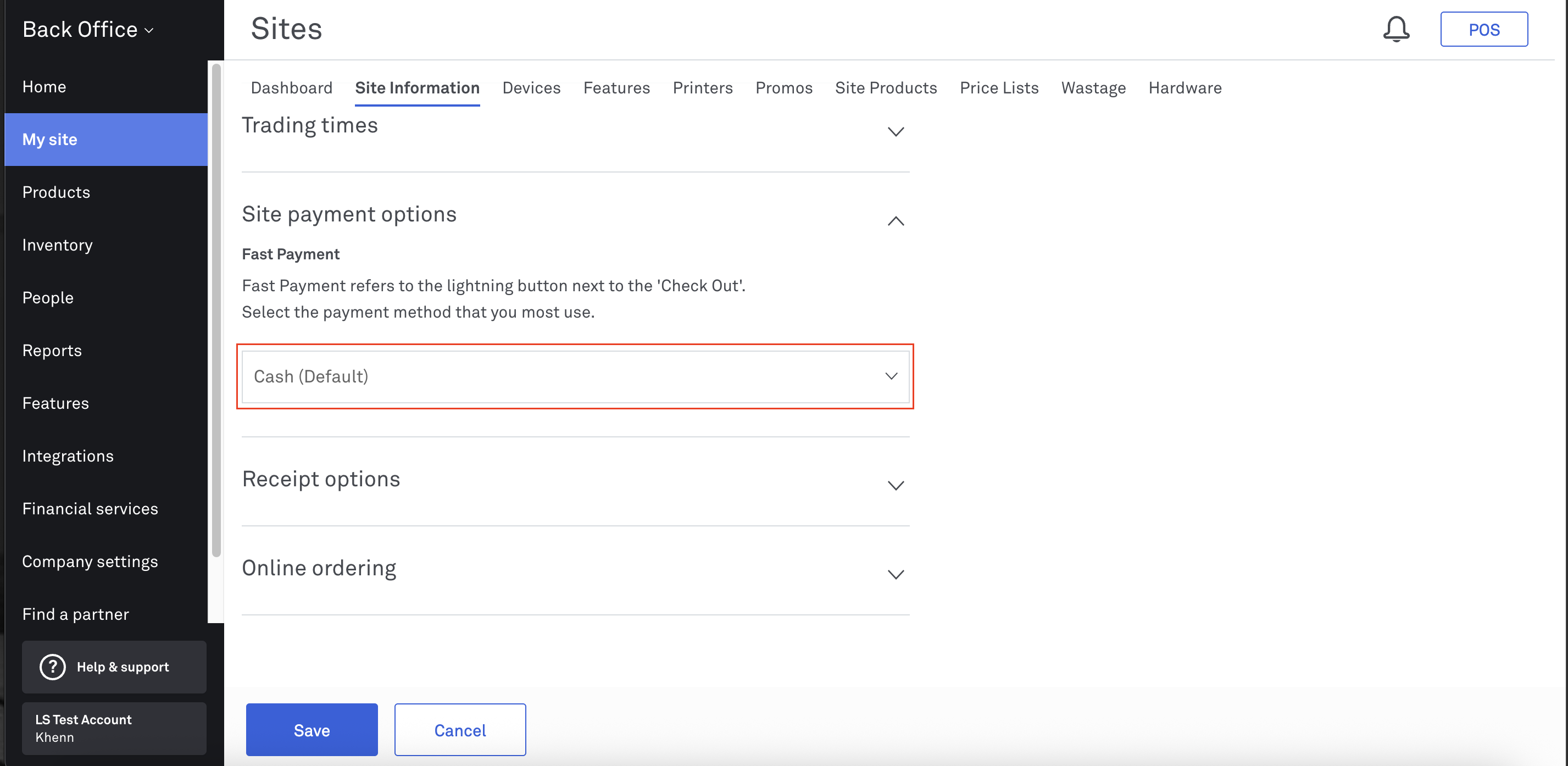Open People in the sidebar
This screenshot has height=766, width=1568.
click(106, 298)
